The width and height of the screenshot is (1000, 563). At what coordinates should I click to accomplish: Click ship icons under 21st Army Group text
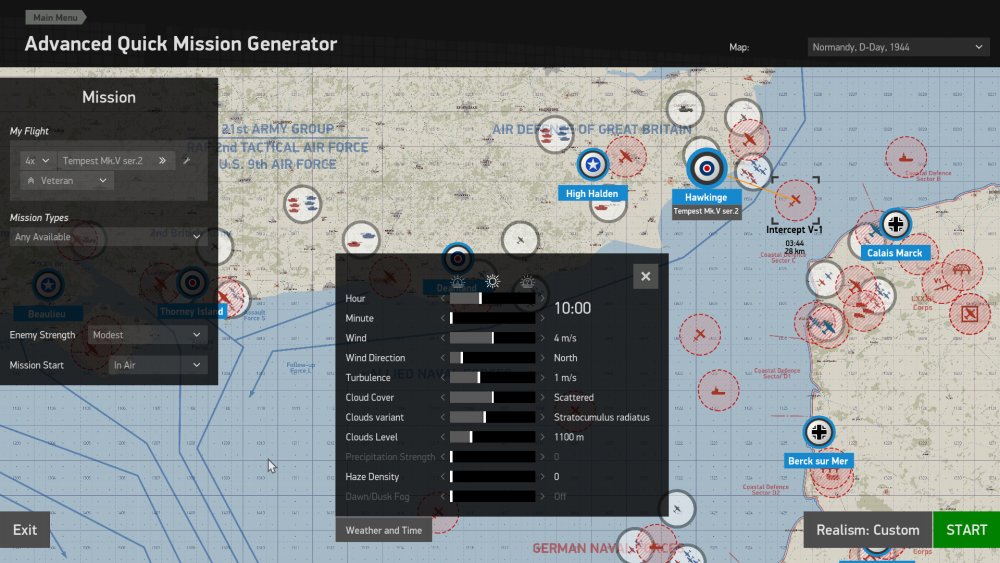(x=302, y=204)
